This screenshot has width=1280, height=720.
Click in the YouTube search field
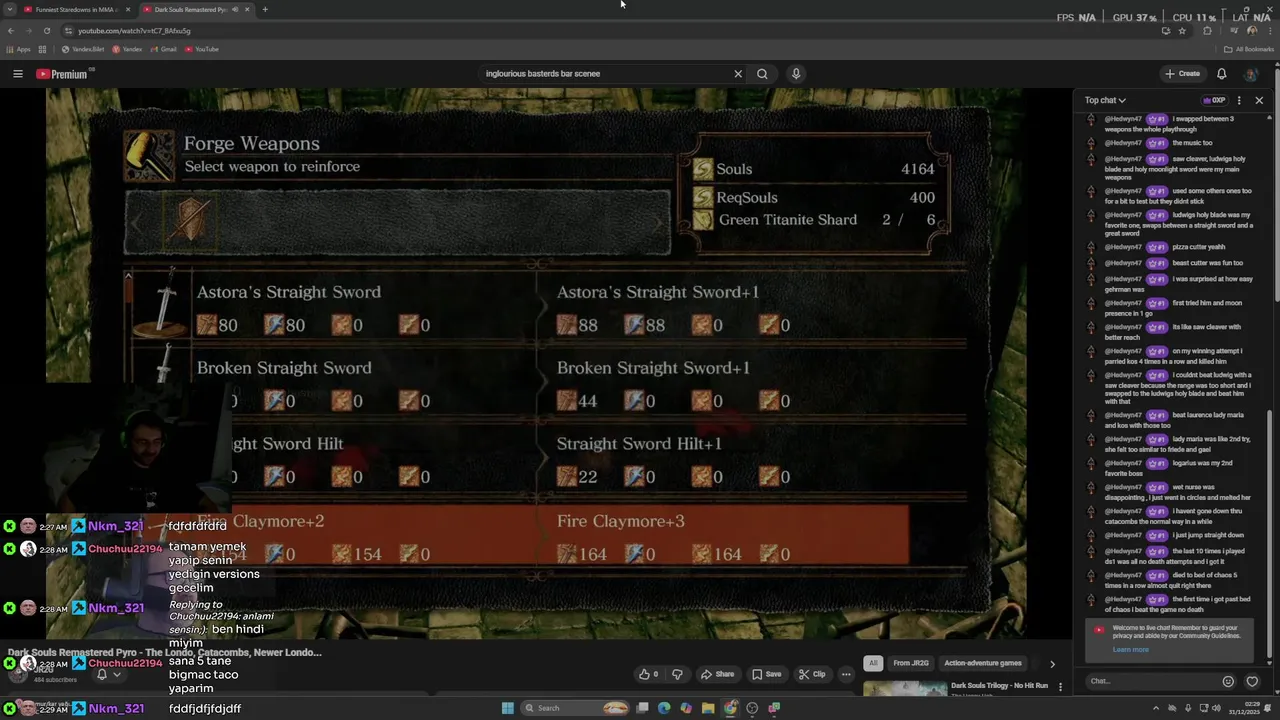click(x=605, y=73)
